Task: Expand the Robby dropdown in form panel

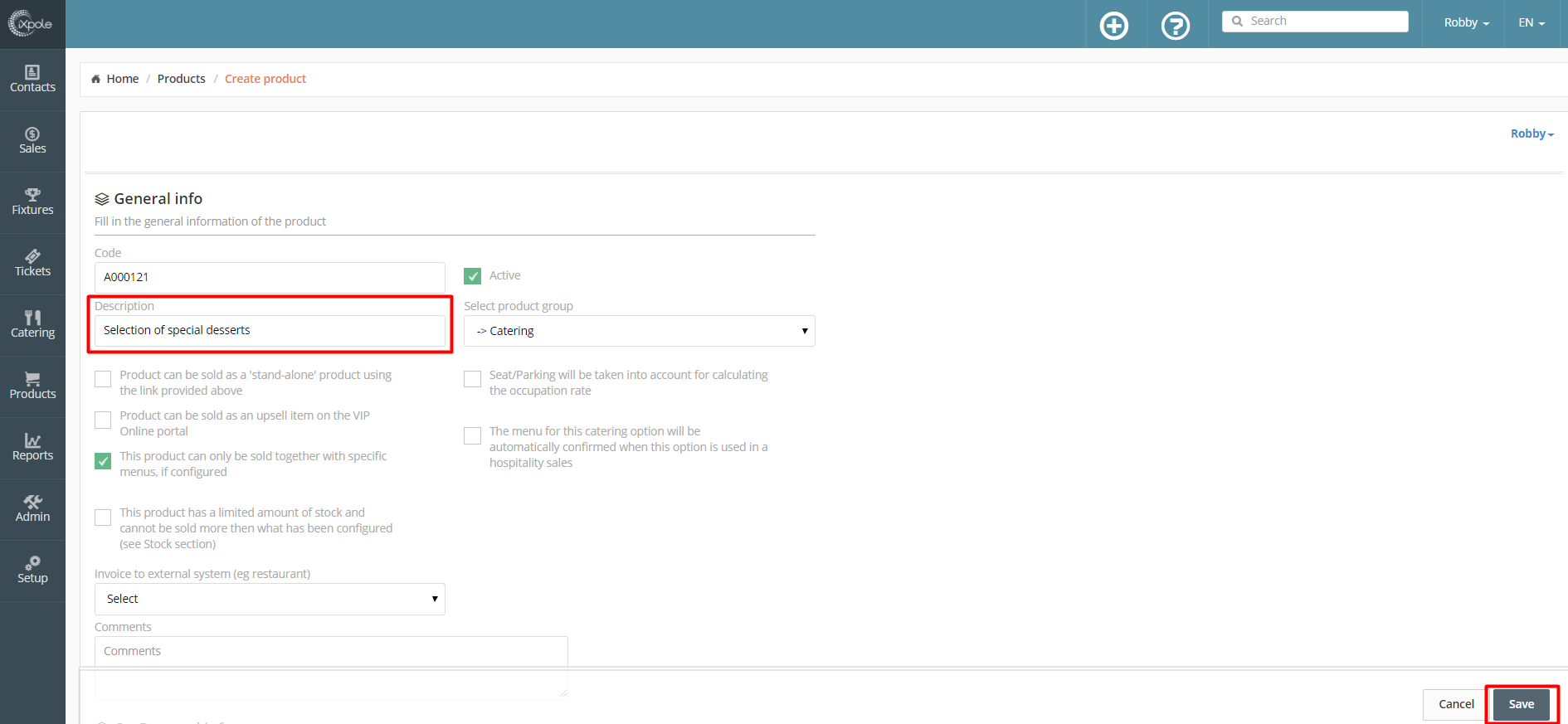Action: 1531,134
